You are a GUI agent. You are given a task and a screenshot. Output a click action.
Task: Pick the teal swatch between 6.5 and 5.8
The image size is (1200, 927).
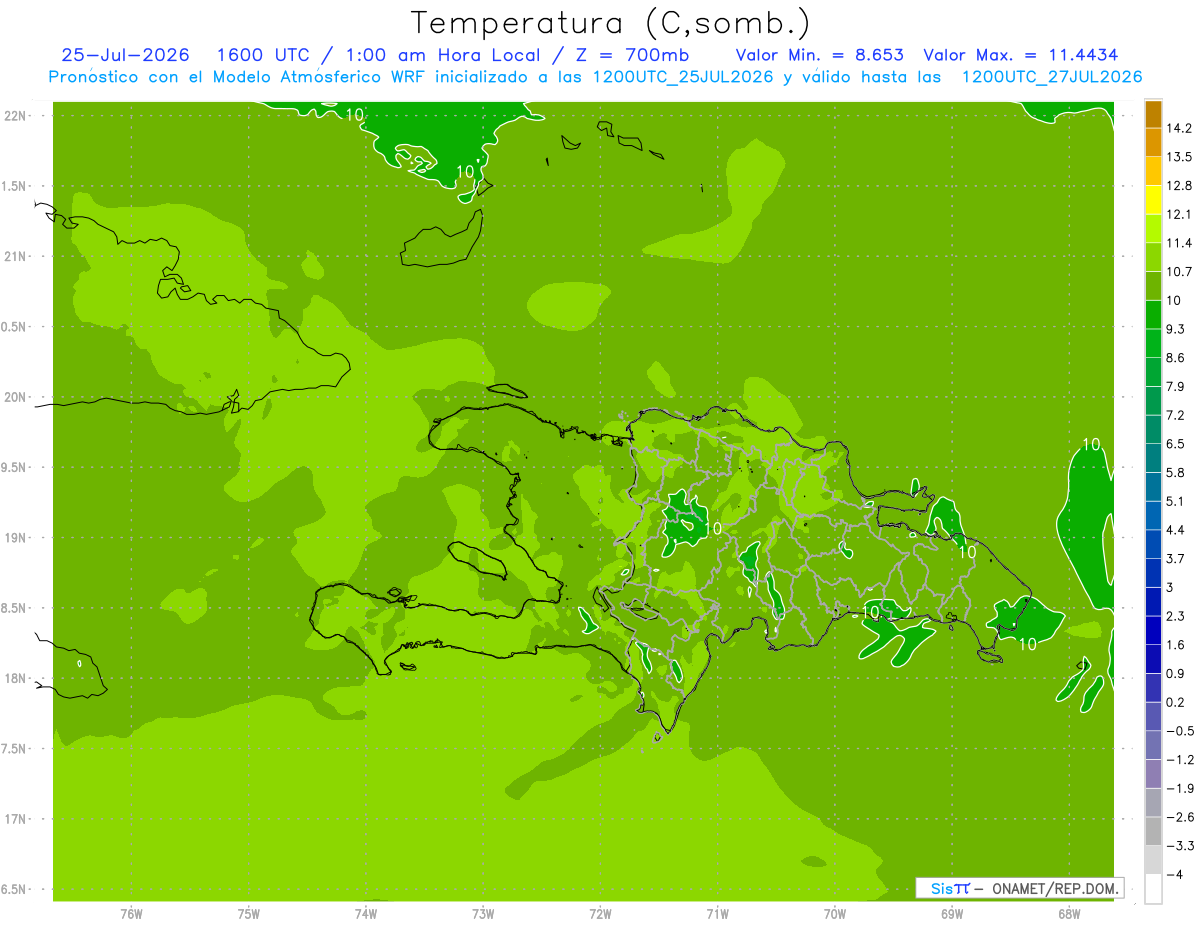click(1153, 458)
